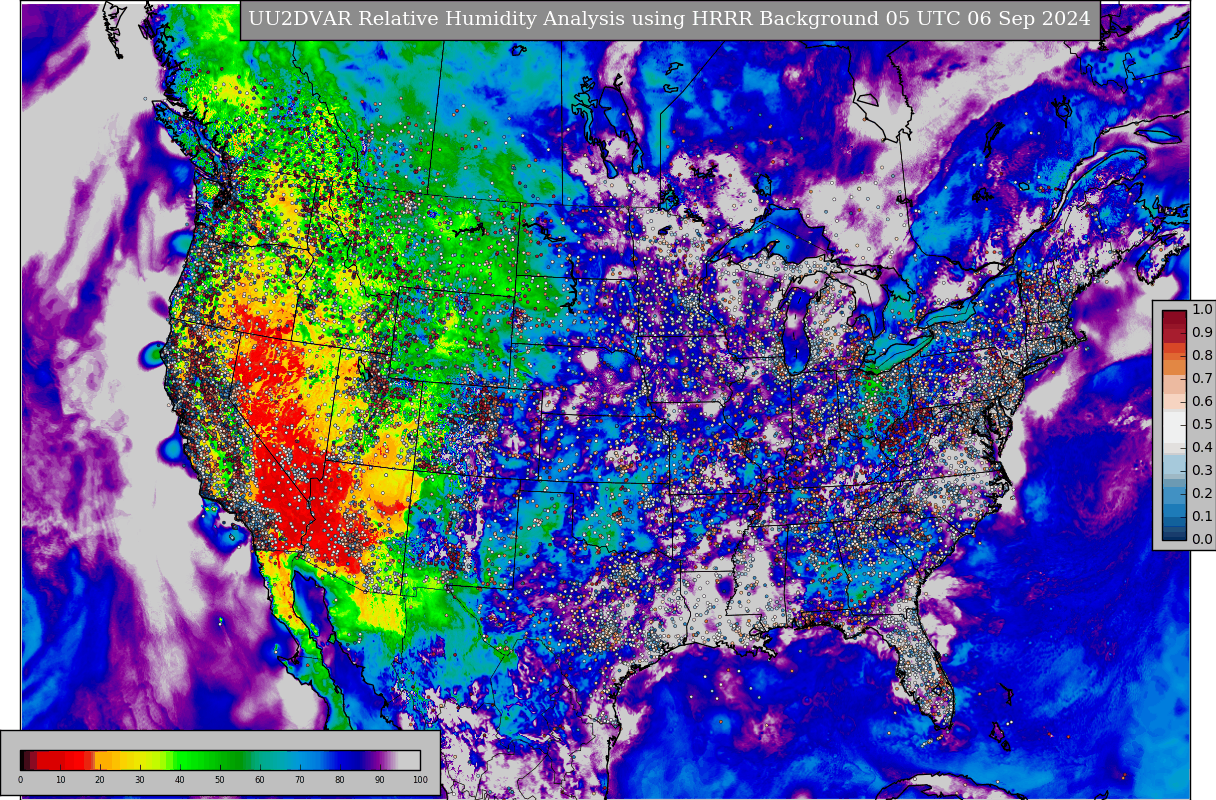Click the 0.6 label on right colorbar
This screenshot has height=800, width=1216.
coord(1202,402)
